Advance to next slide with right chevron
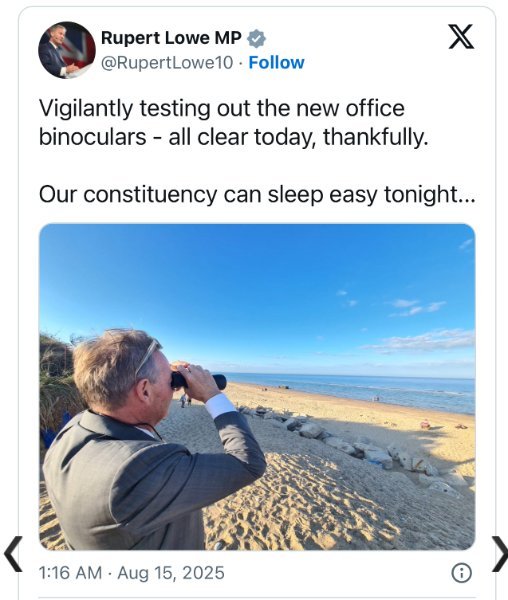The width and height of the screenshot is (508, 600). pyautogui.click(x=500, y=554)
